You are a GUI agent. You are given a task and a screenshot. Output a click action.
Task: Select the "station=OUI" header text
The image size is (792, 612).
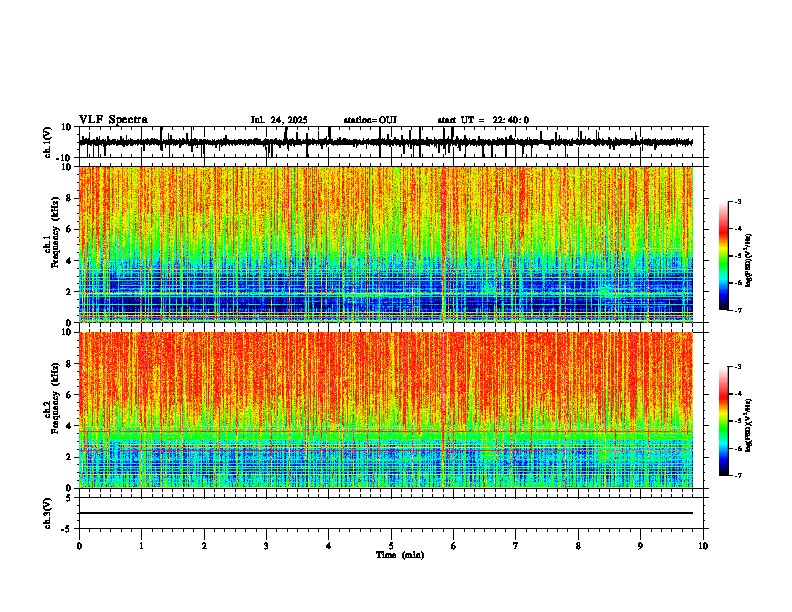[x=370, y=120]
